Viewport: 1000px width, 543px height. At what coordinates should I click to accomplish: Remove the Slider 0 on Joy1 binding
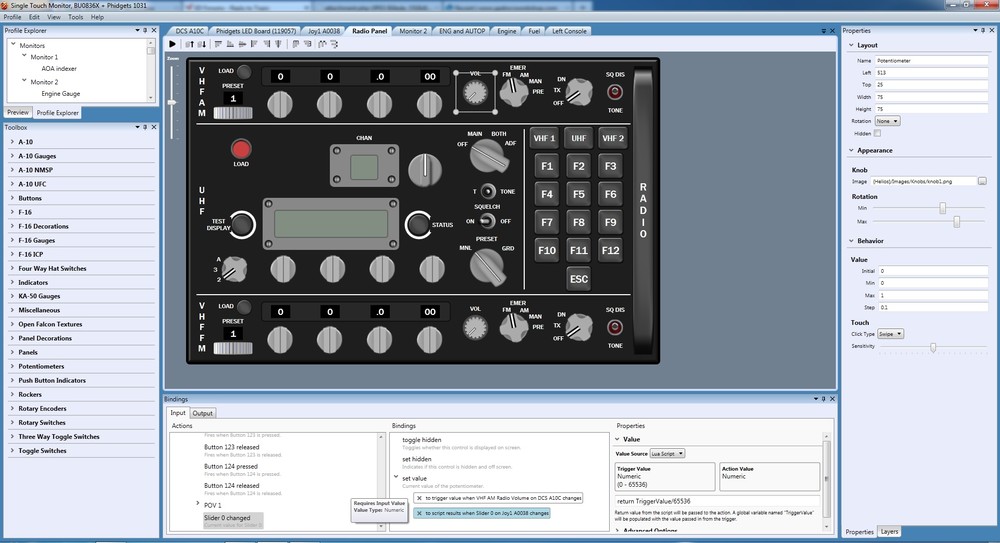point(419,513)
